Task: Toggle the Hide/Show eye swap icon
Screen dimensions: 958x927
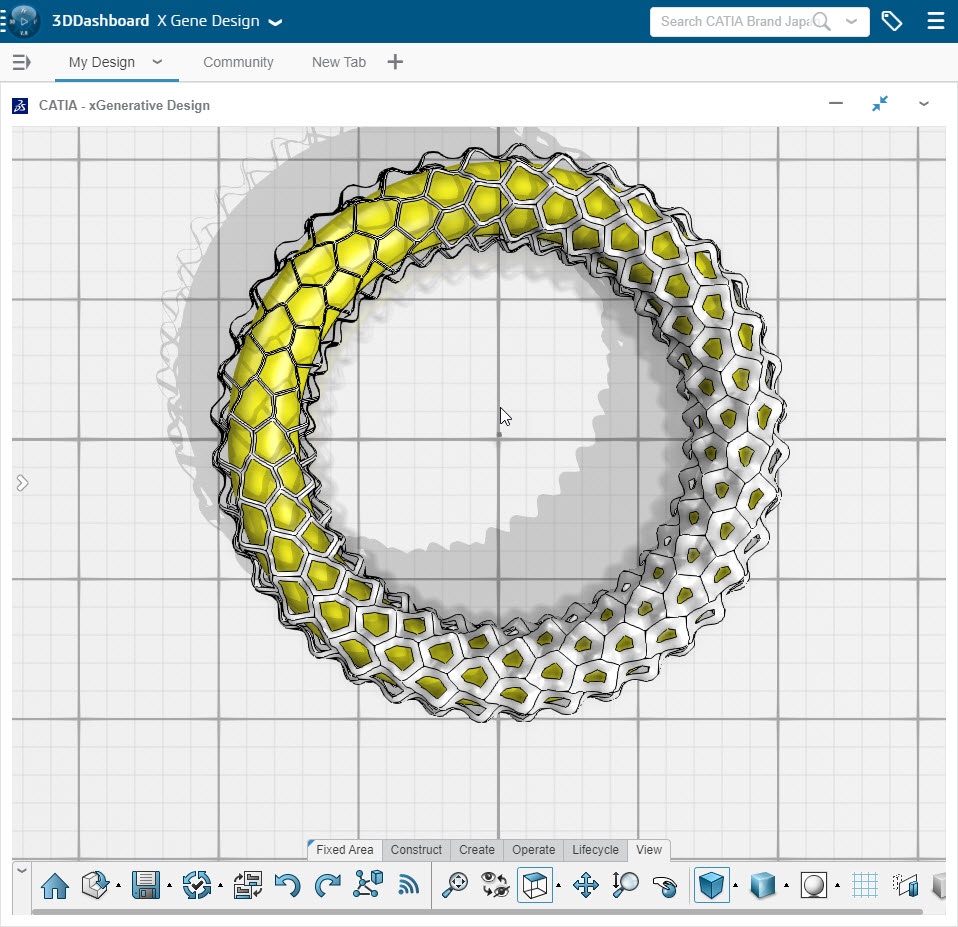Action: [x=495, y=885]
